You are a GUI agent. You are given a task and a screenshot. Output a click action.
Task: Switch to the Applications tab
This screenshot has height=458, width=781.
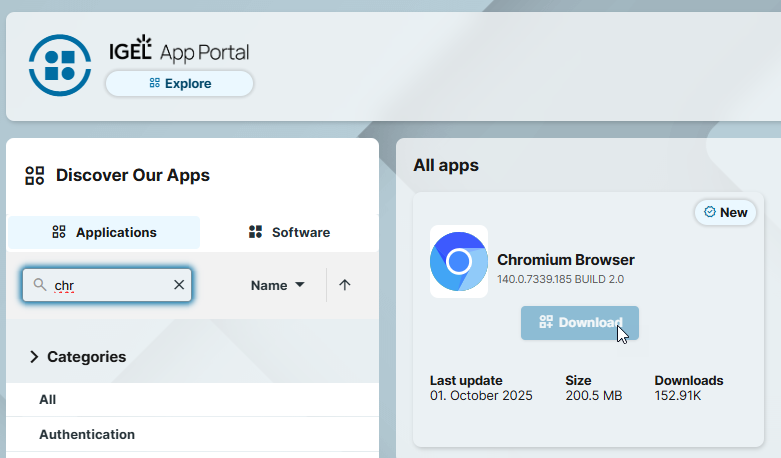point(104,232)
